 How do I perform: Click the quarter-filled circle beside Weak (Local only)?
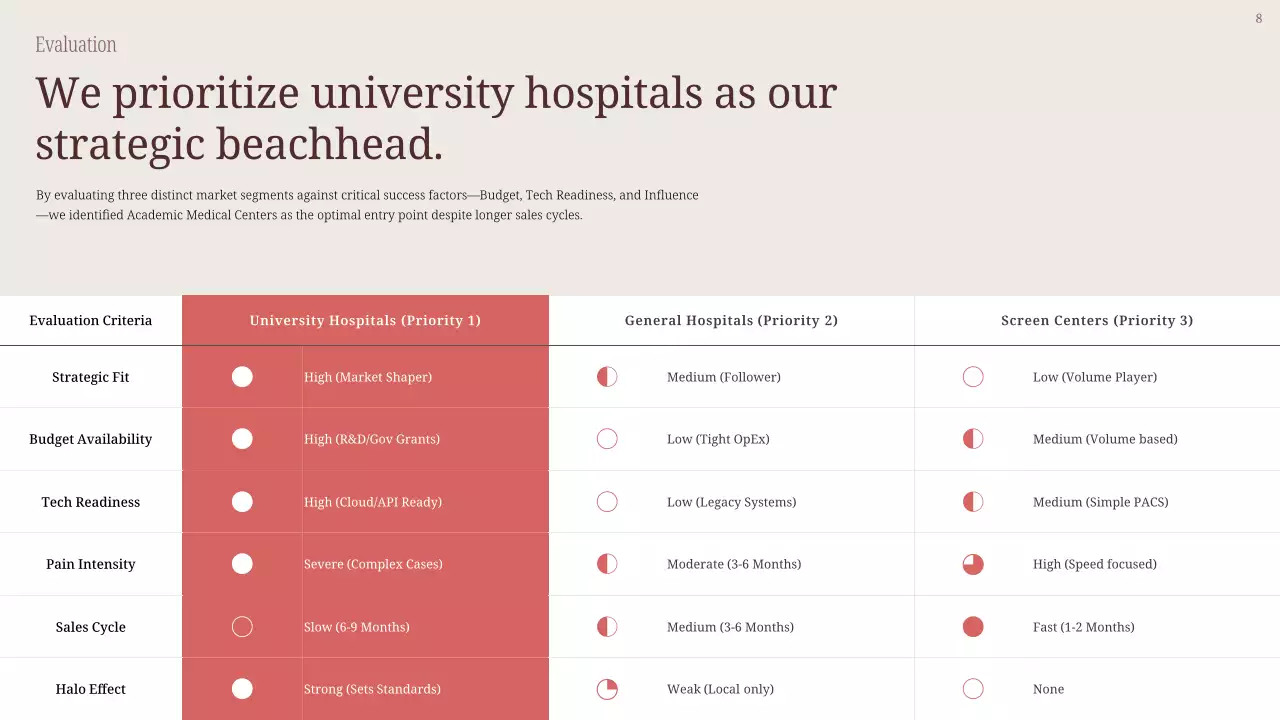607,689
